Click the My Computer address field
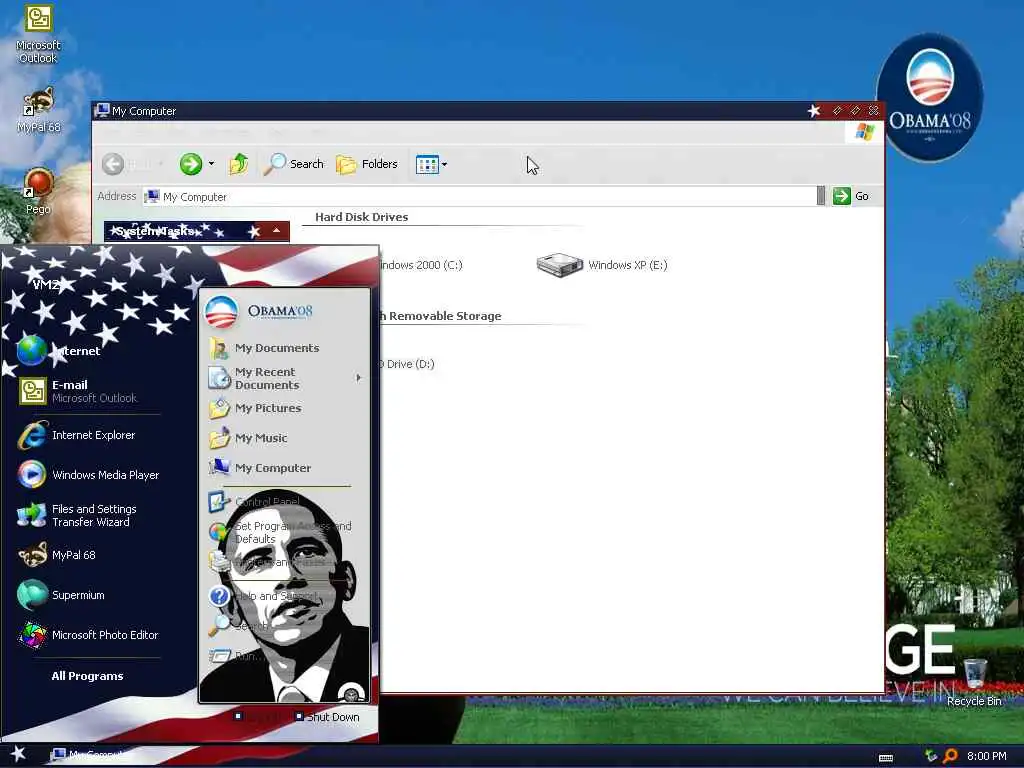Image resolution: width=1024 pixels, height=768 pixels. click(x=480, y=197)
